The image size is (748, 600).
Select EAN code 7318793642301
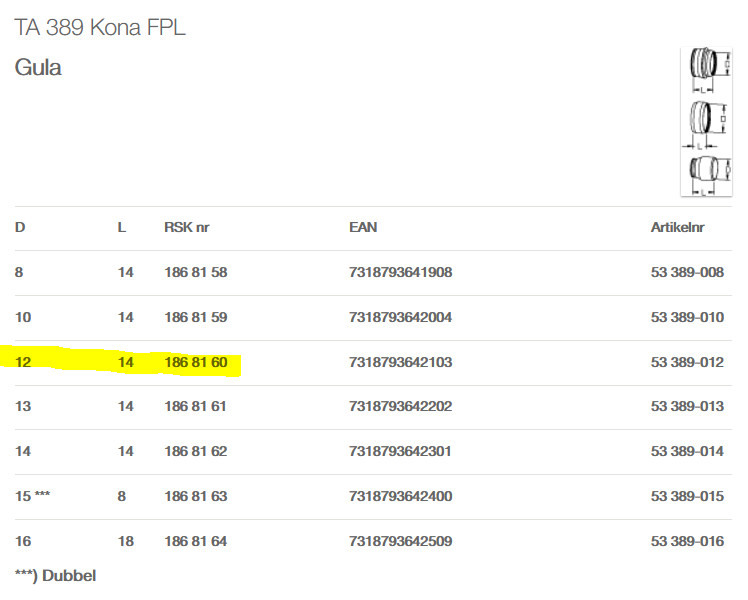click(400, 452)
